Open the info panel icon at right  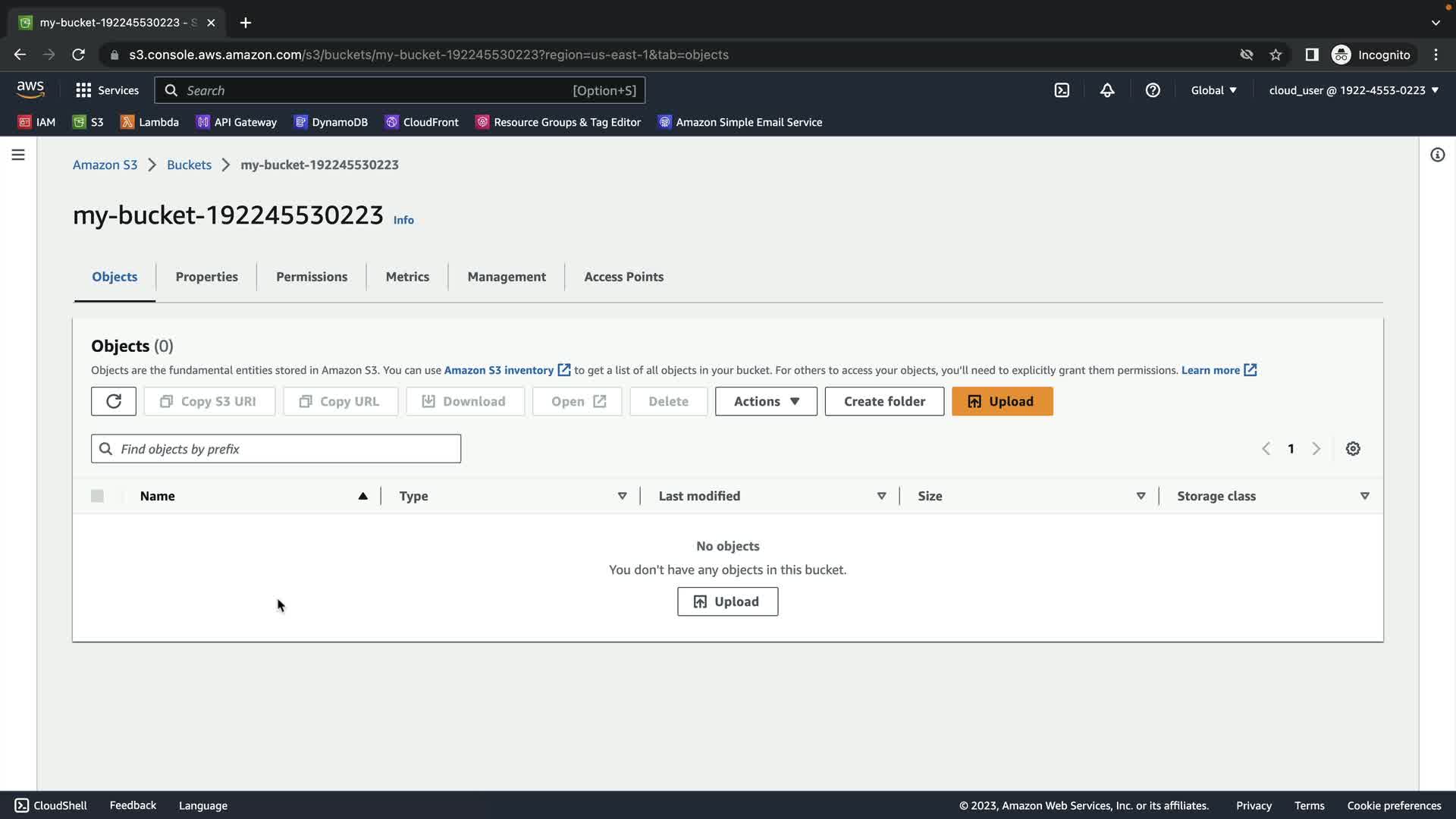(x=1437, y=155)
